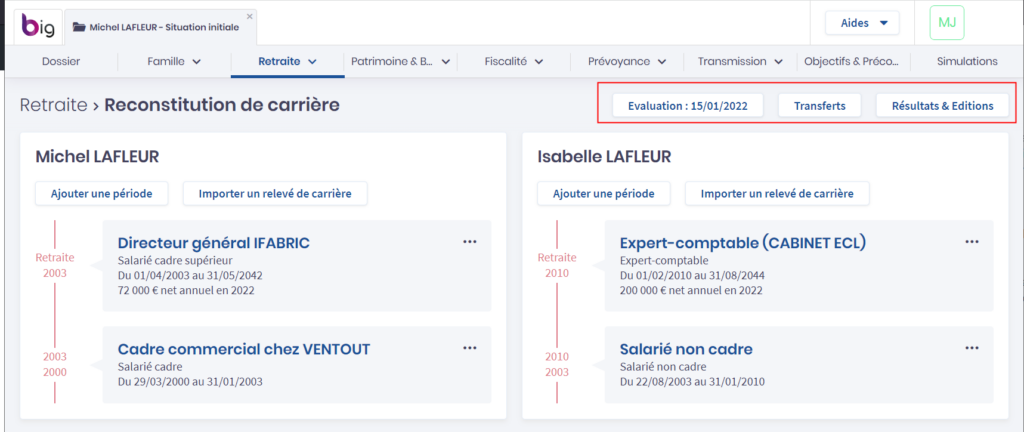
Task: Open Directeur général IFABRIC career entry
Action: click(214, 243)
